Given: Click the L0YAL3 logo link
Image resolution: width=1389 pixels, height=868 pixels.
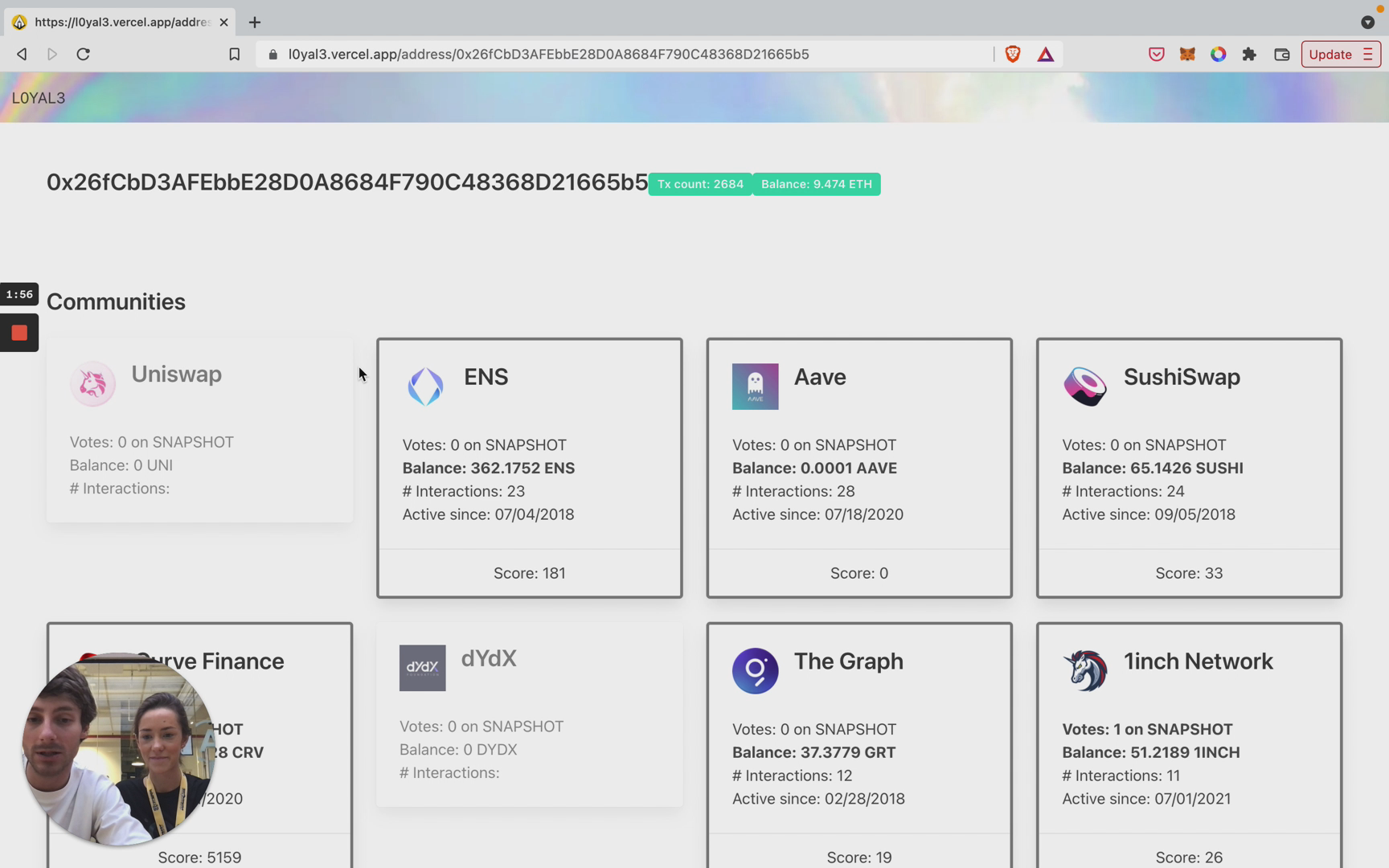Looking at the screenshot, I should [x=39, y=97].
